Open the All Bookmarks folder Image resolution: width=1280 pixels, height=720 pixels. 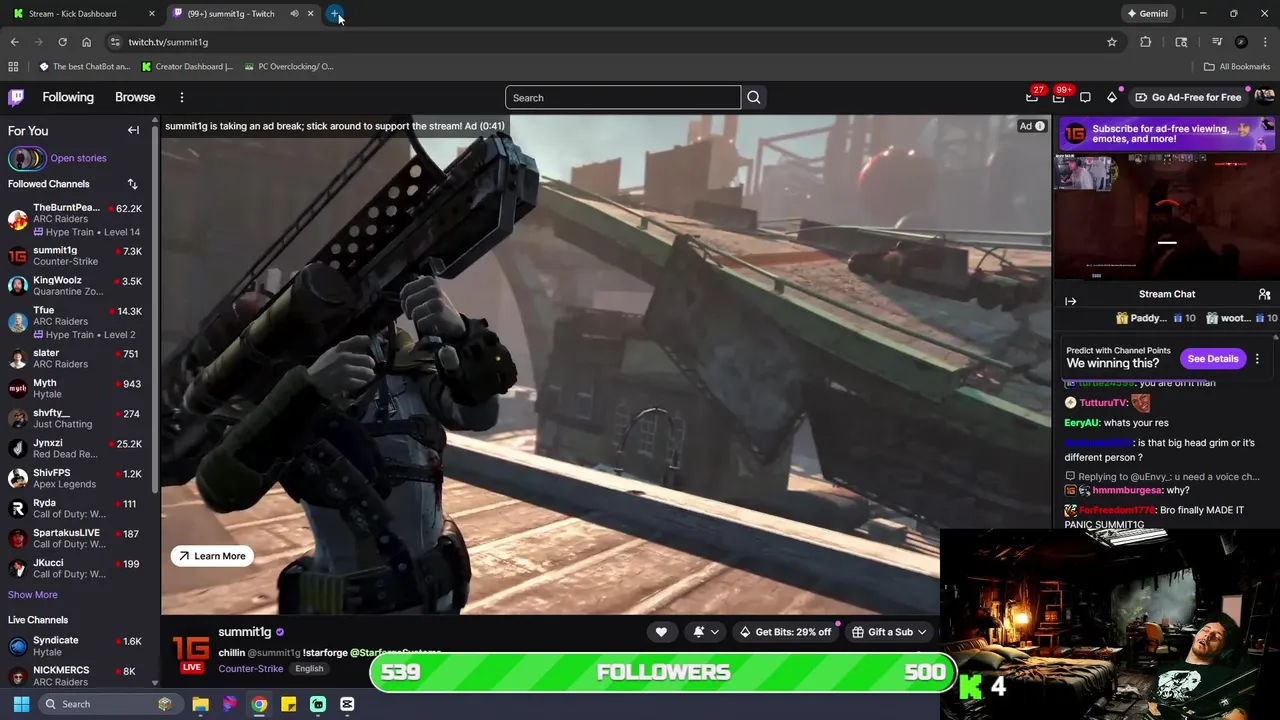(1237, 66)
